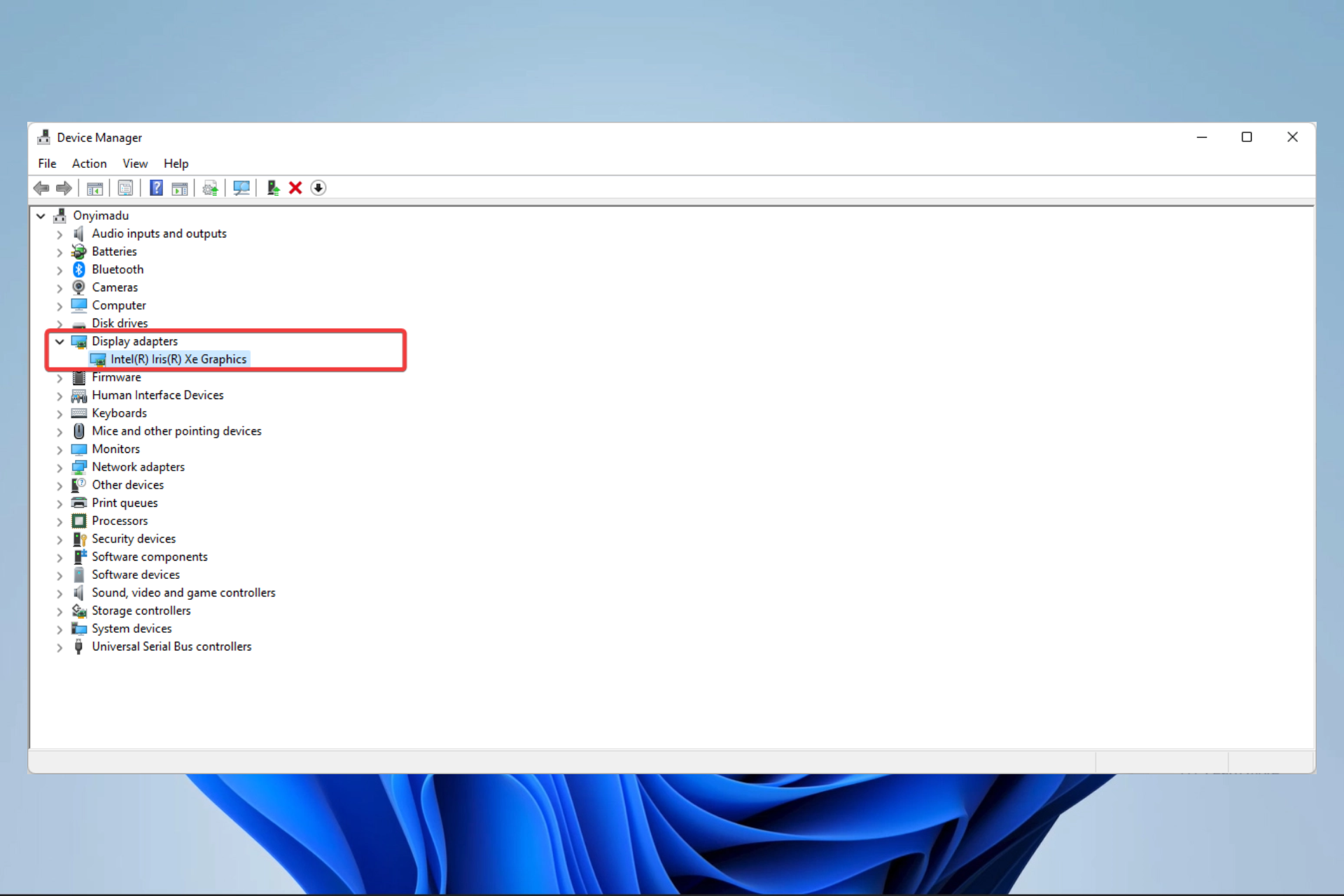The width and height of the screenshot is (1344, 896).
Task: Click the Forward navigation arrow icon
Action: coord(63,187)
